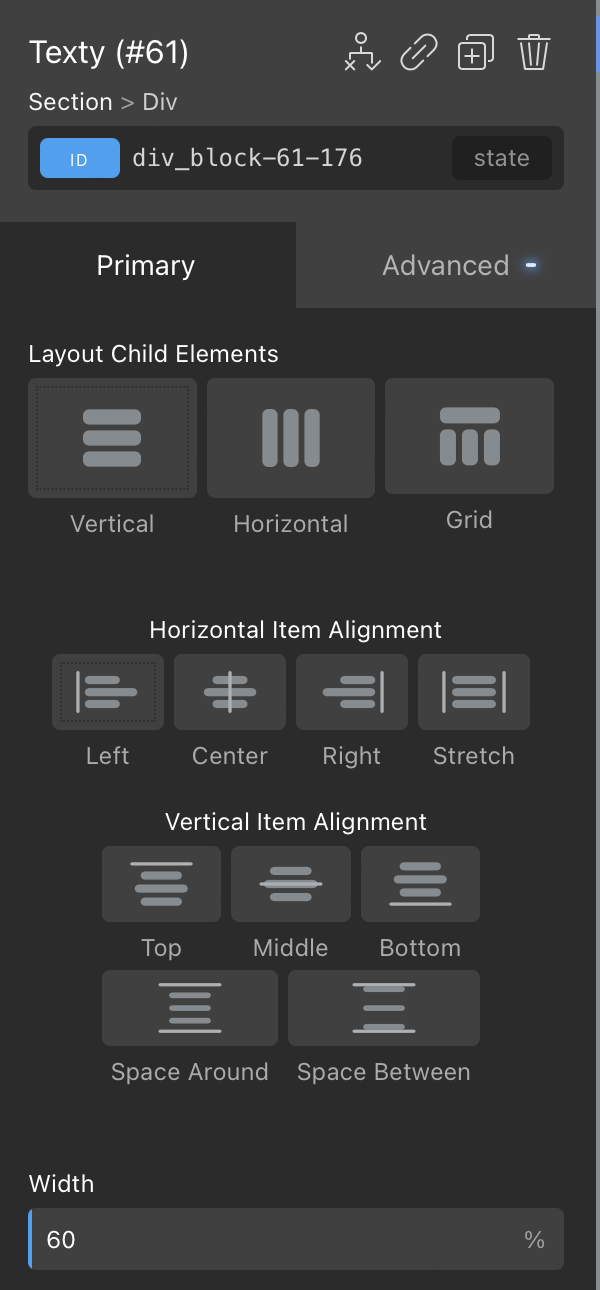The width and height of the screenshot is (600, 1290).
Task: Set horizontal item alignment to Right
Action: click(352, 692)
